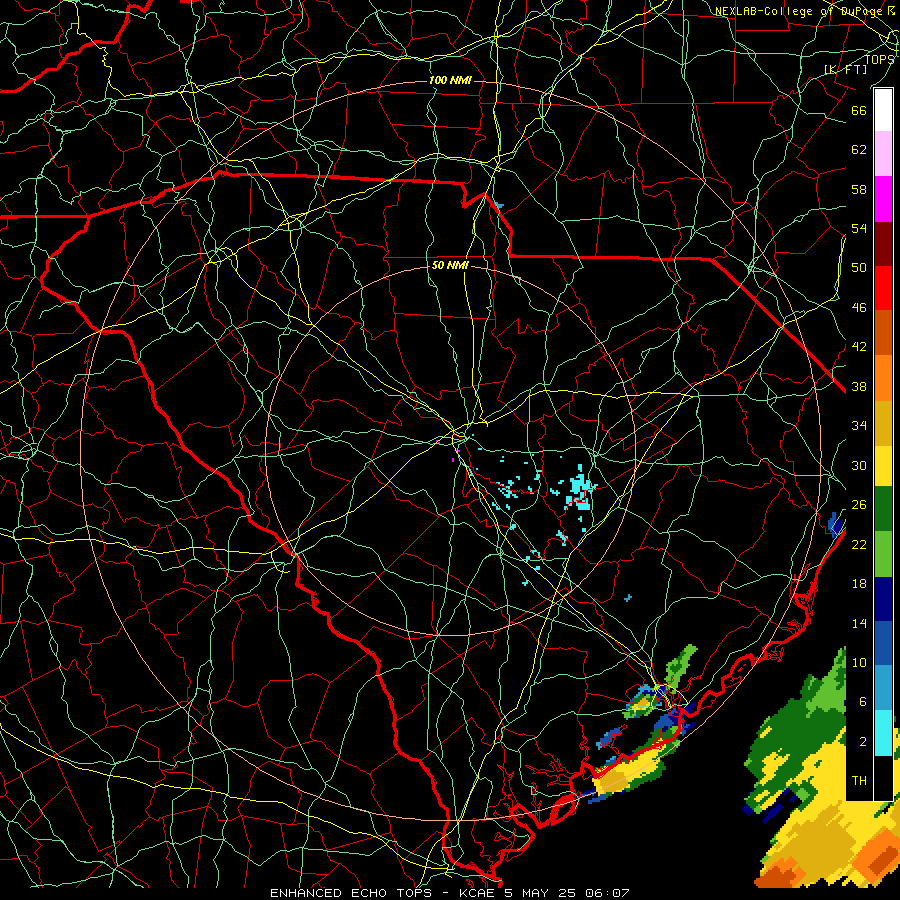Click the dark green legend swatch
The height and width of the screenshot is (900, 900).
[883, 509]
